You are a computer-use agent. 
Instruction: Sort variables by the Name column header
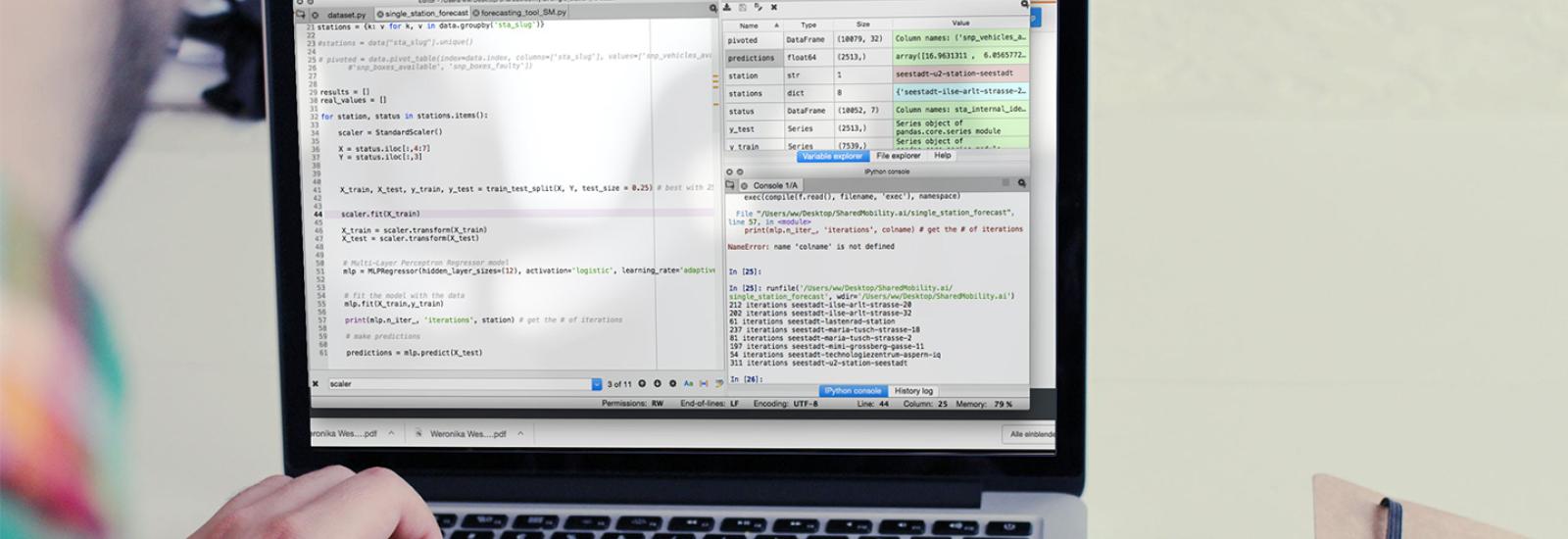click(x=753, y=25)
